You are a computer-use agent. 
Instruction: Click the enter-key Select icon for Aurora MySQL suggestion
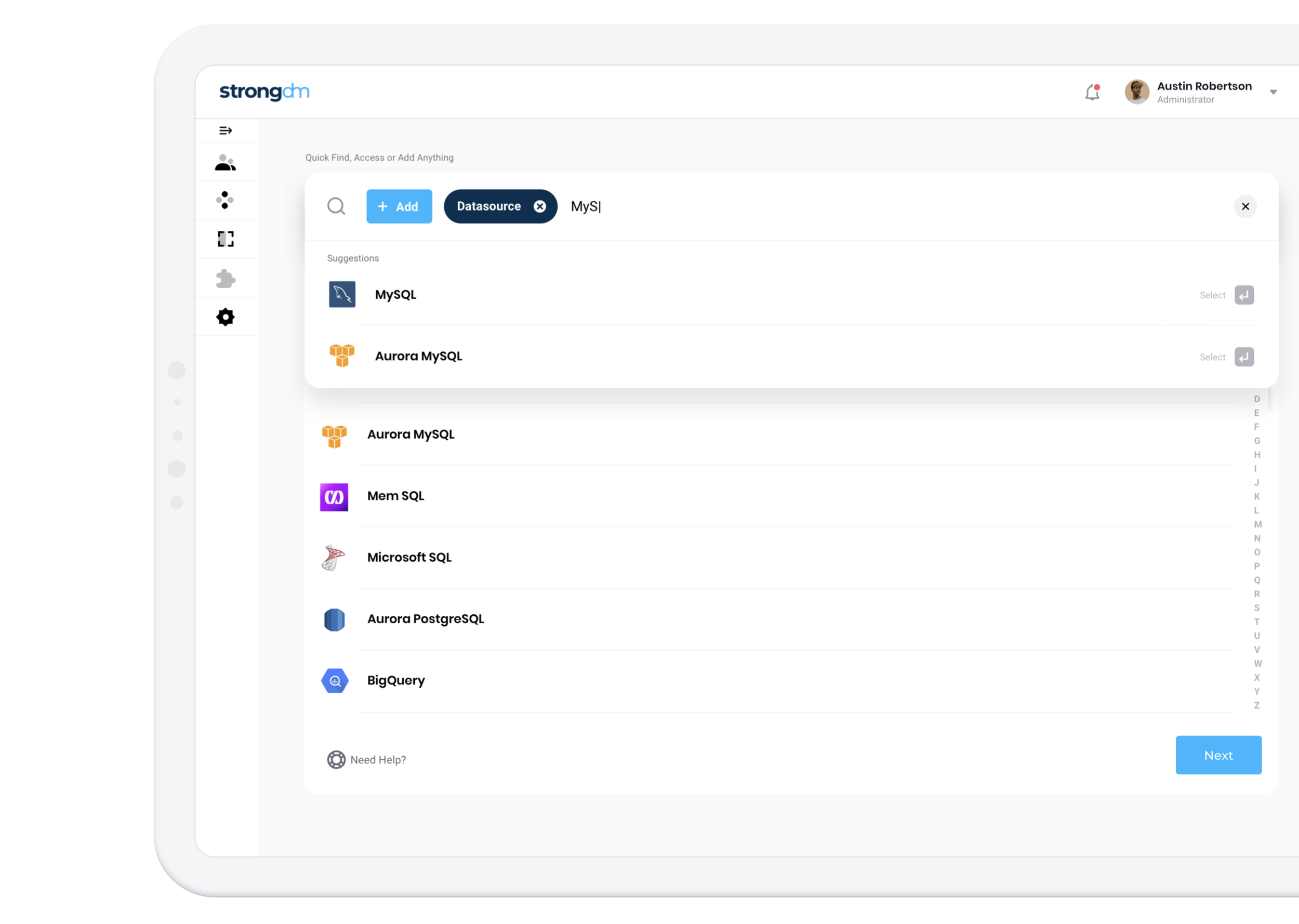coord(1243,358)
